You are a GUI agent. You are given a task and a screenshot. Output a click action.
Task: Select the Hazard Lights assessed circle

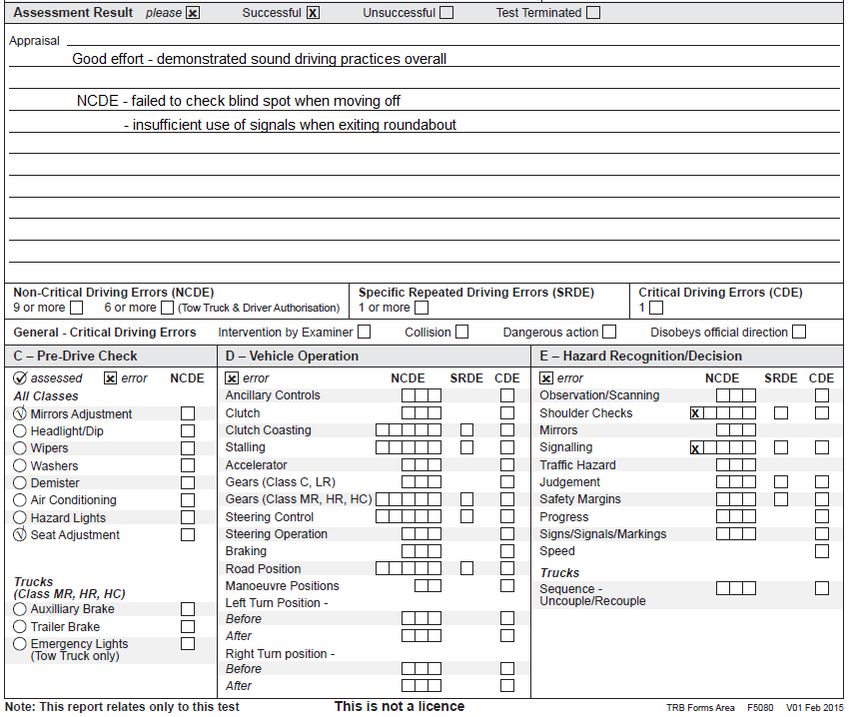(20, 518)
